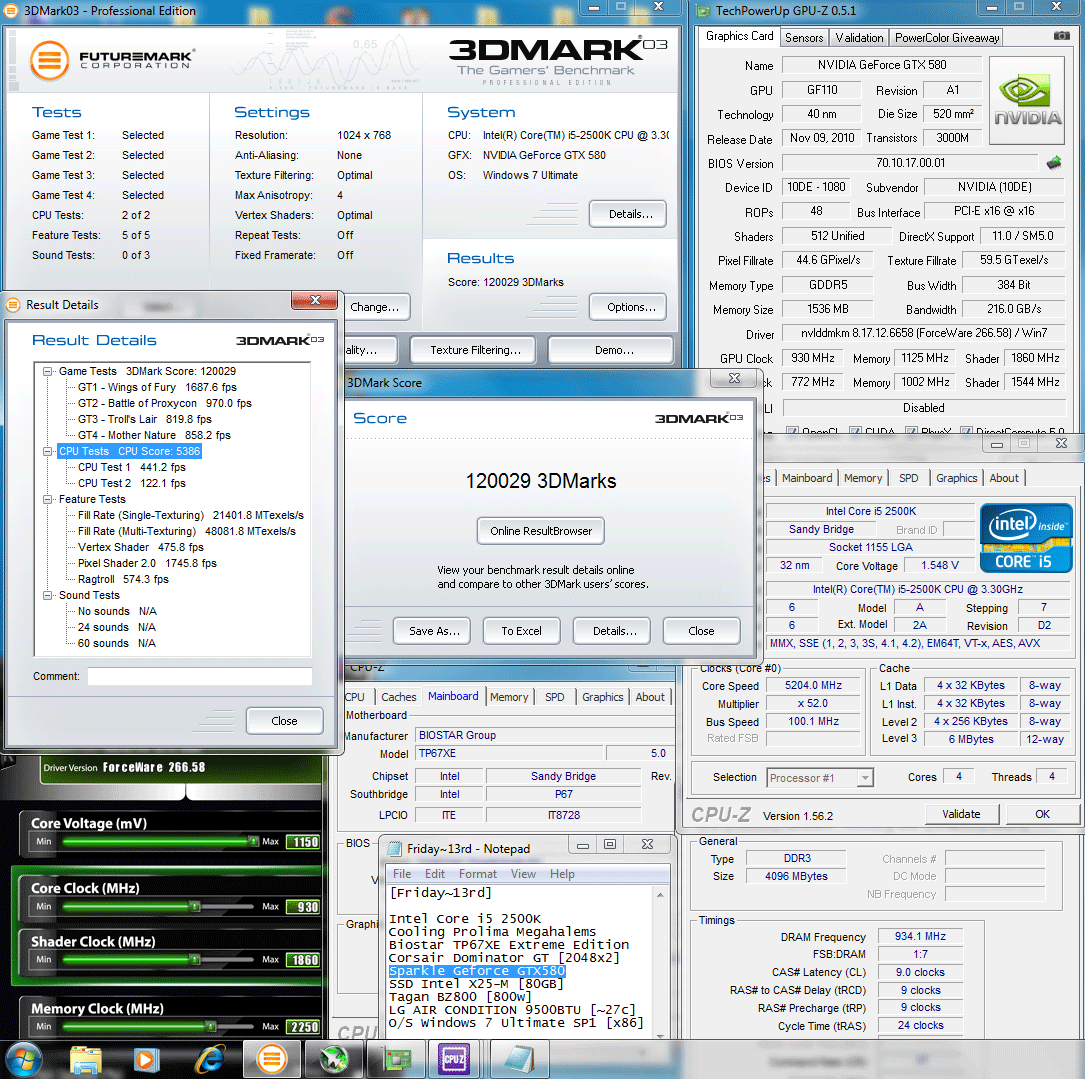The height and width of the screenshot is (1079, 1085).
Task: Click the GPU-Z title bar icon
Action: (x=704, y=10)
